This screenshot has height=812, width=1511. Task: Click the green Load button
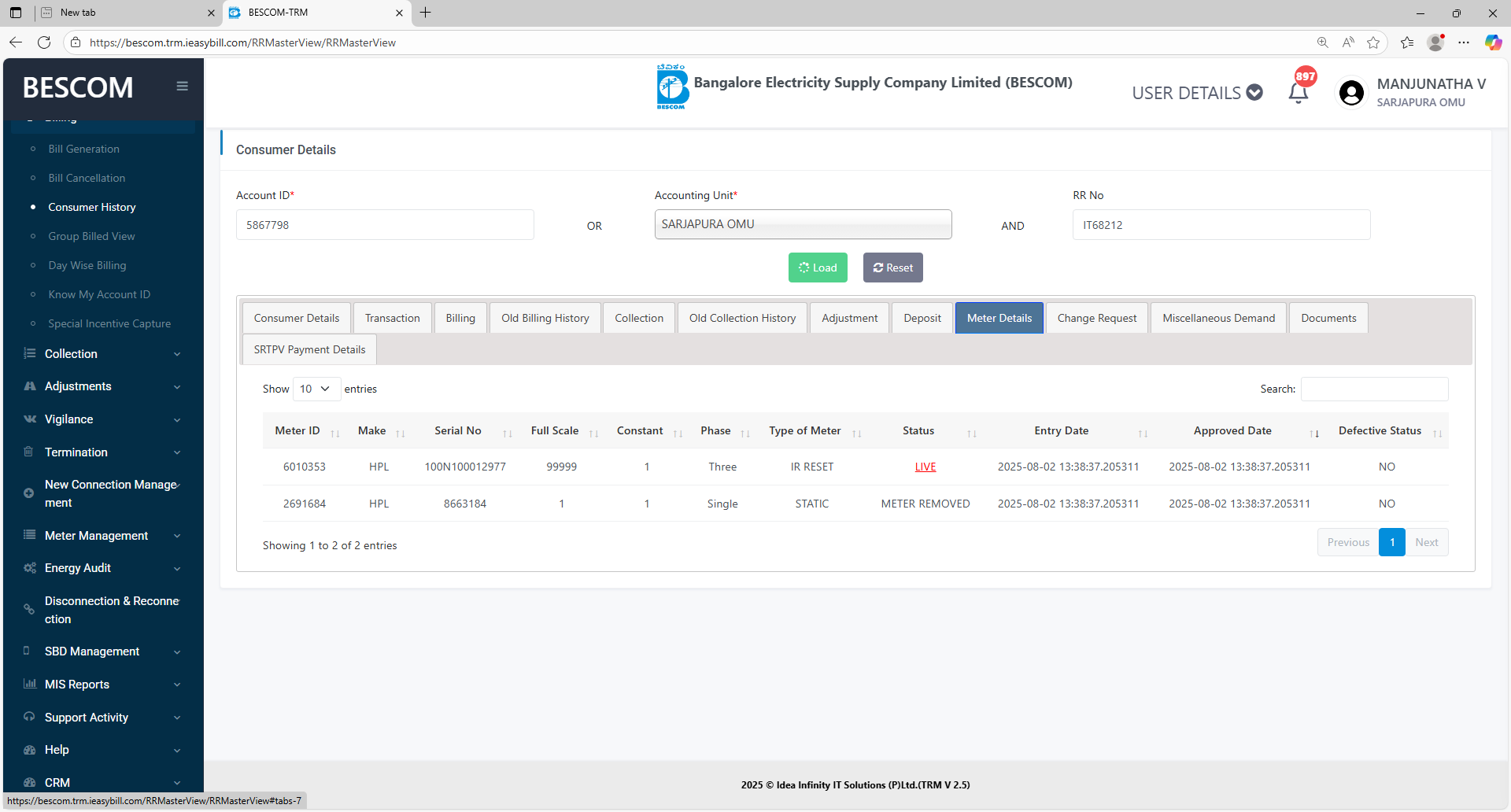pos(818,268)
